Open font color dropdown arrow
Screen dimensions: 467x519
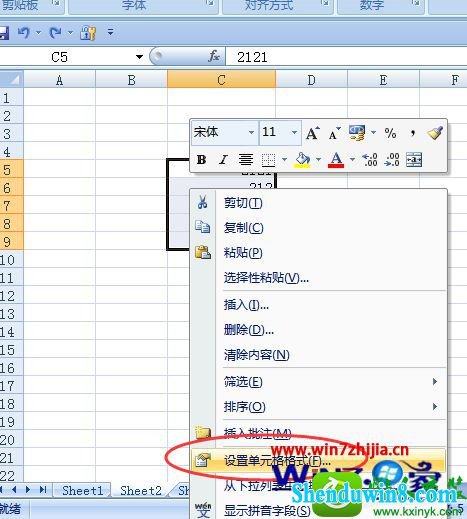352,160
